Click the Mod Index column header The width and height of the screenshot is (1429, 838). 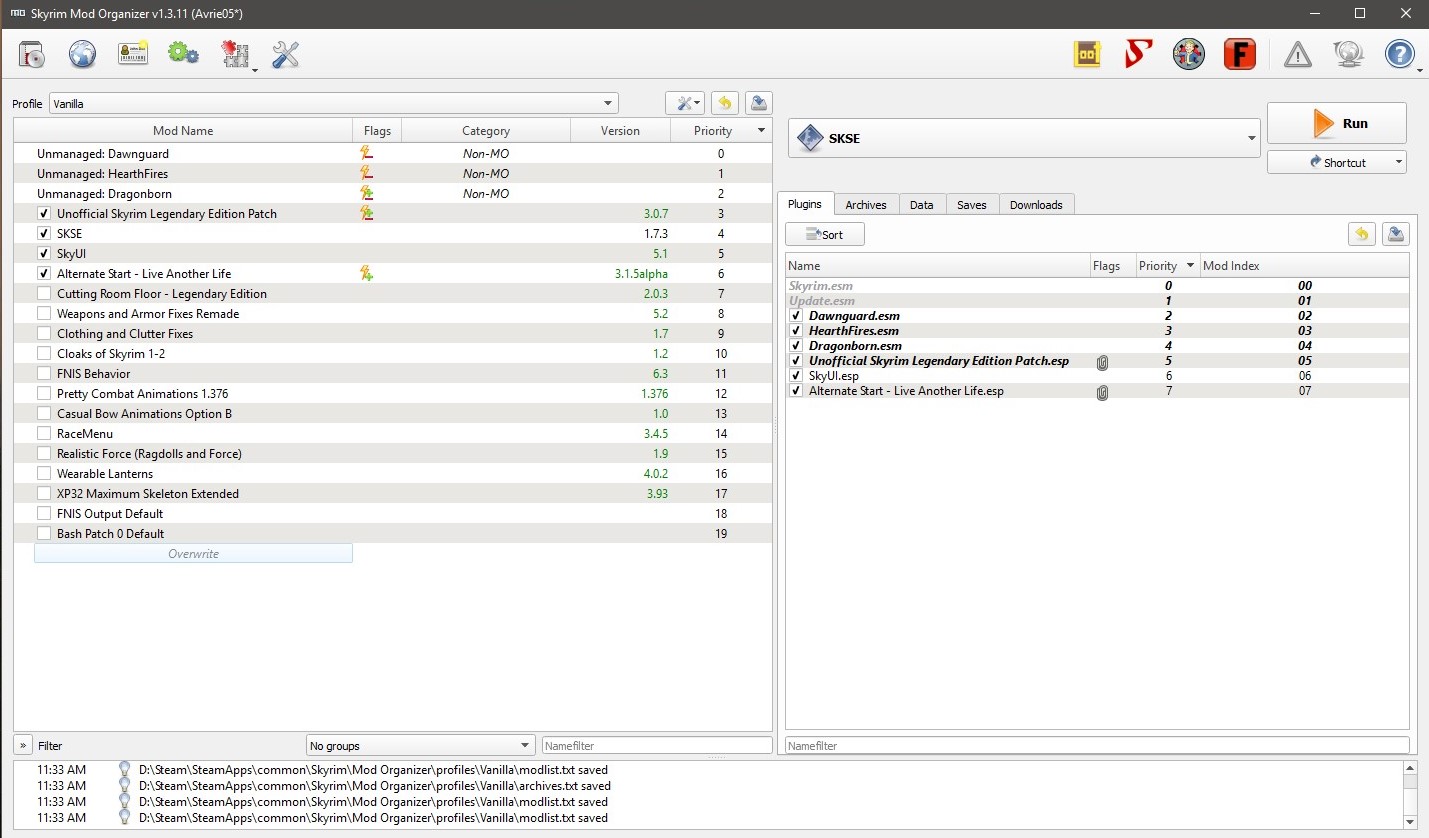coord(1304,266)
